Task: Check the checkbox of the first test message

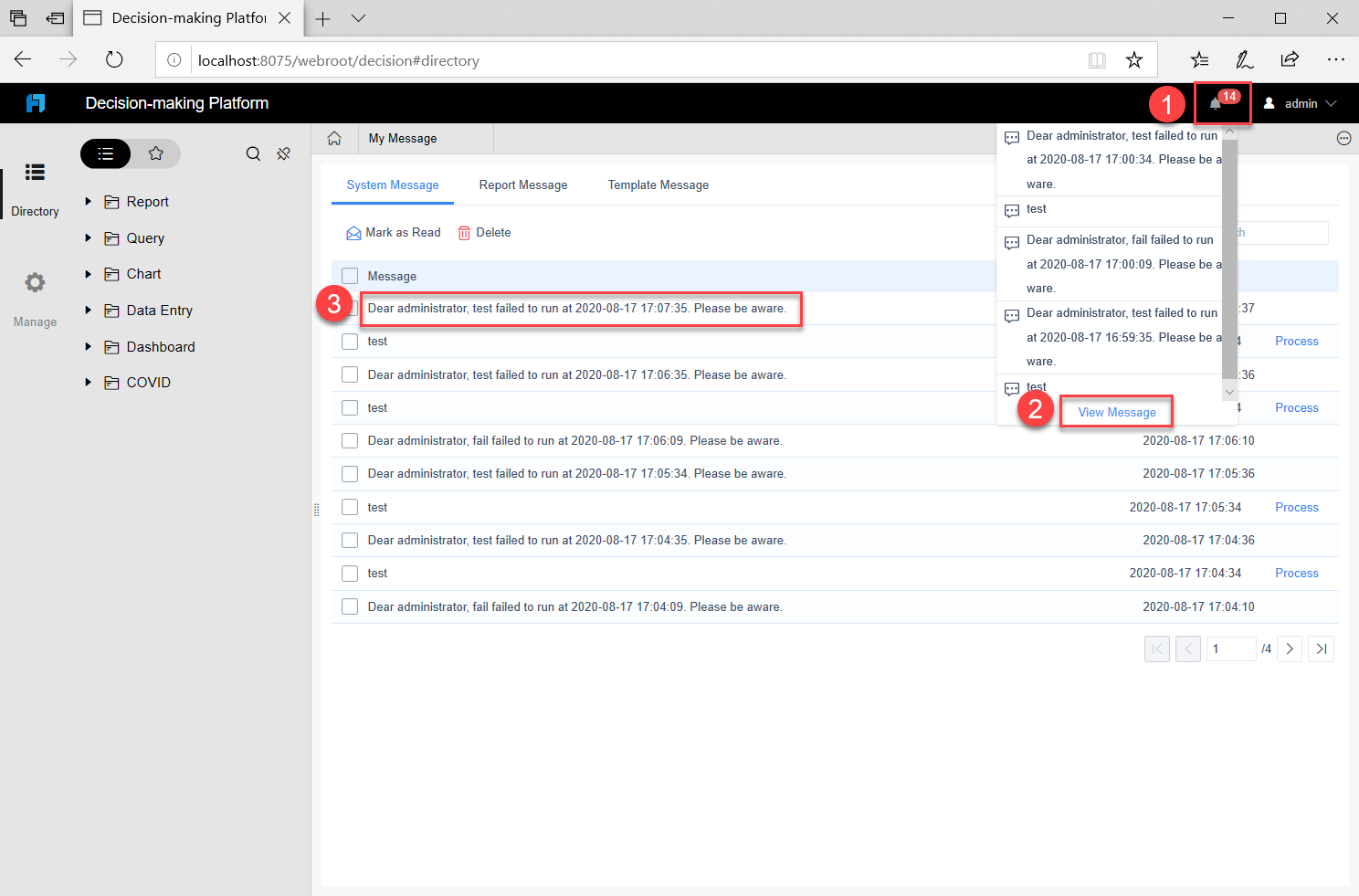Action: (x=350, y=341)
